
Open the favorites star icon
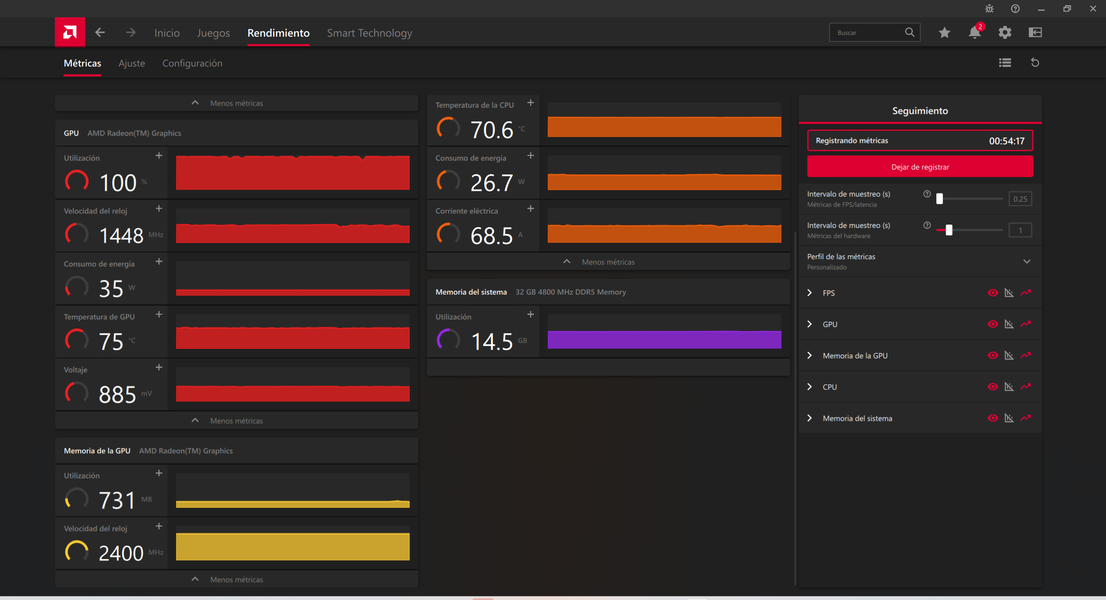point(944,33)
